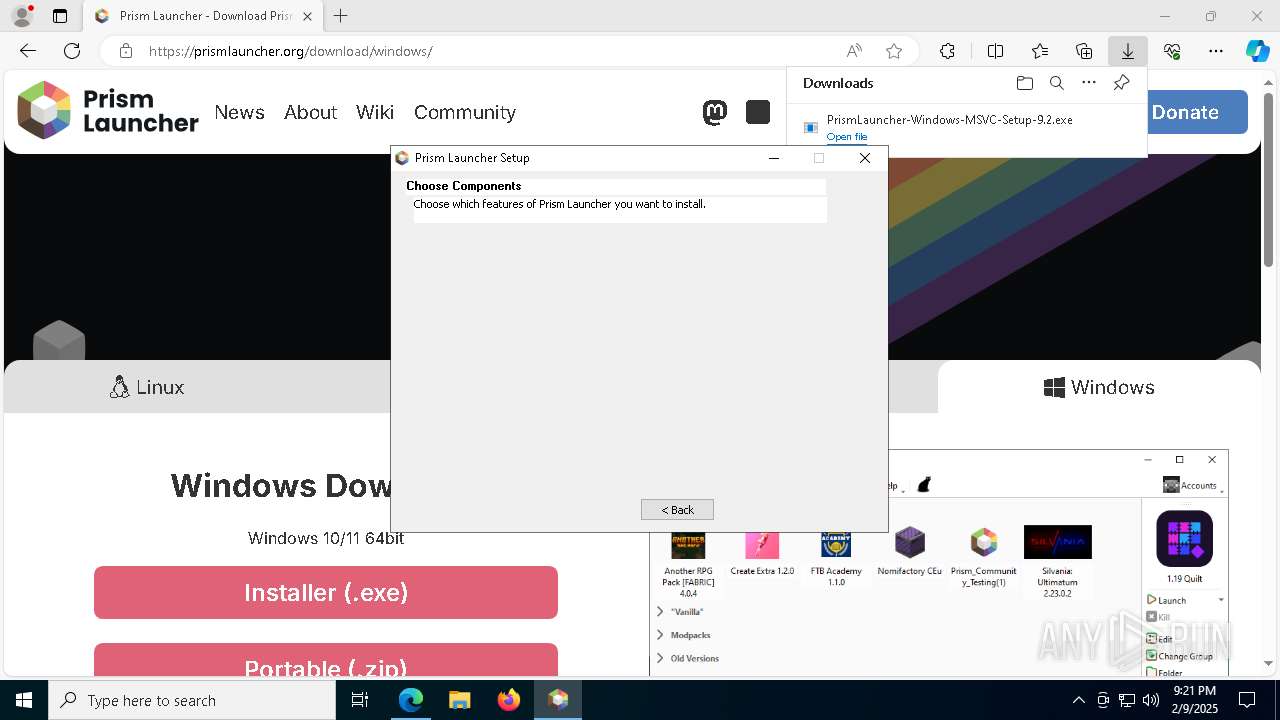Open the browser Extensions icon

pyautogui.click(x=947, y=51)
